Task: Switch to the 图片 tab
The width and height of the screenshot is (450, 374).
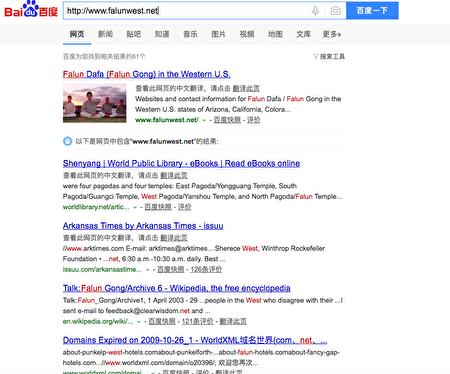Action: click(218, 34)
